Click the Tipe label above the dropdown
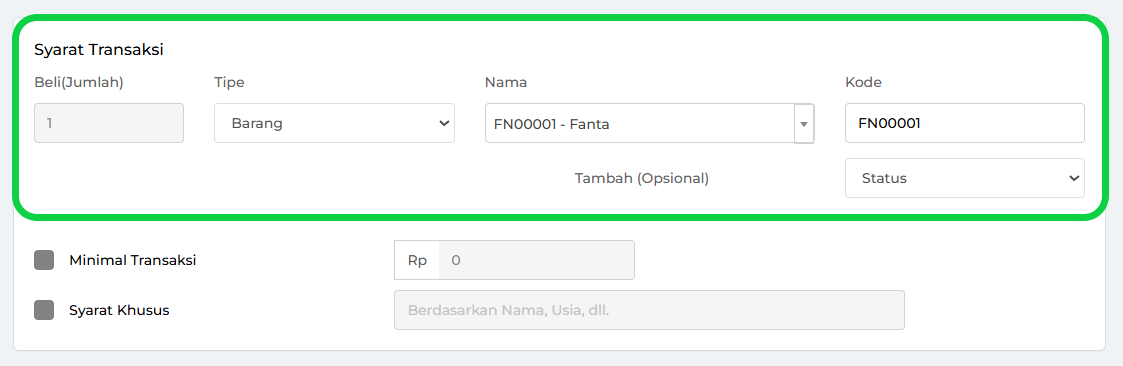 pos(229,82)
